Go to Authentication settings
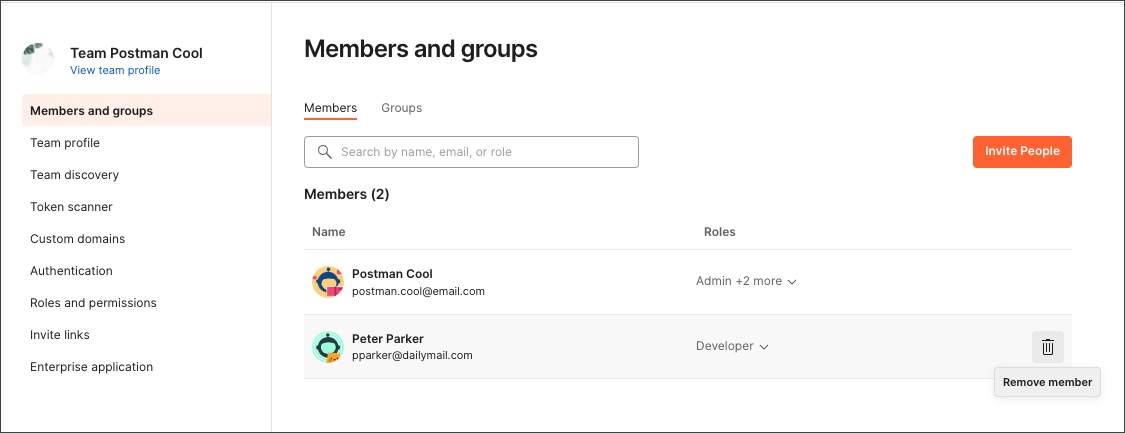Screen dimensions: 1125x433 (71, 271)
